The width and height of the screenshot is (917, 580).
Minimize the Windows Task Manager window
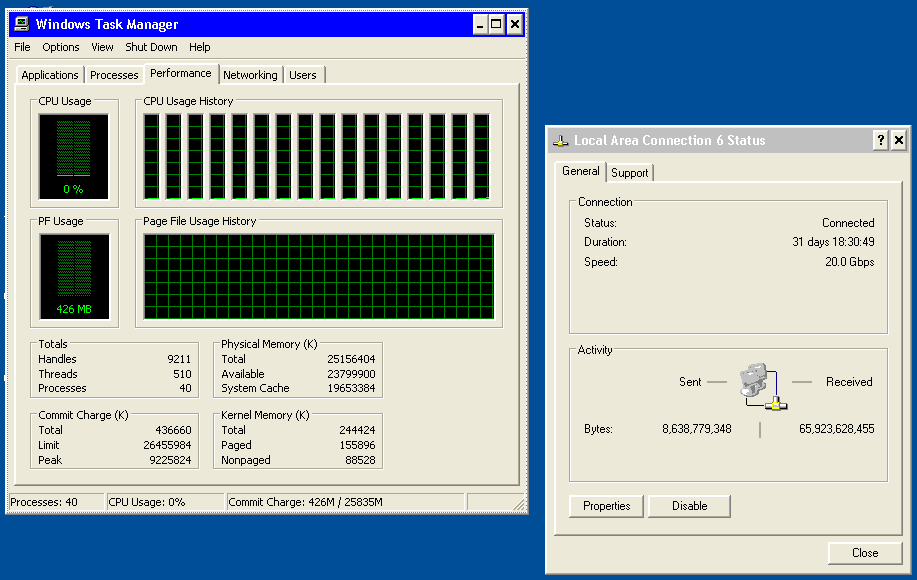[480, 25]
